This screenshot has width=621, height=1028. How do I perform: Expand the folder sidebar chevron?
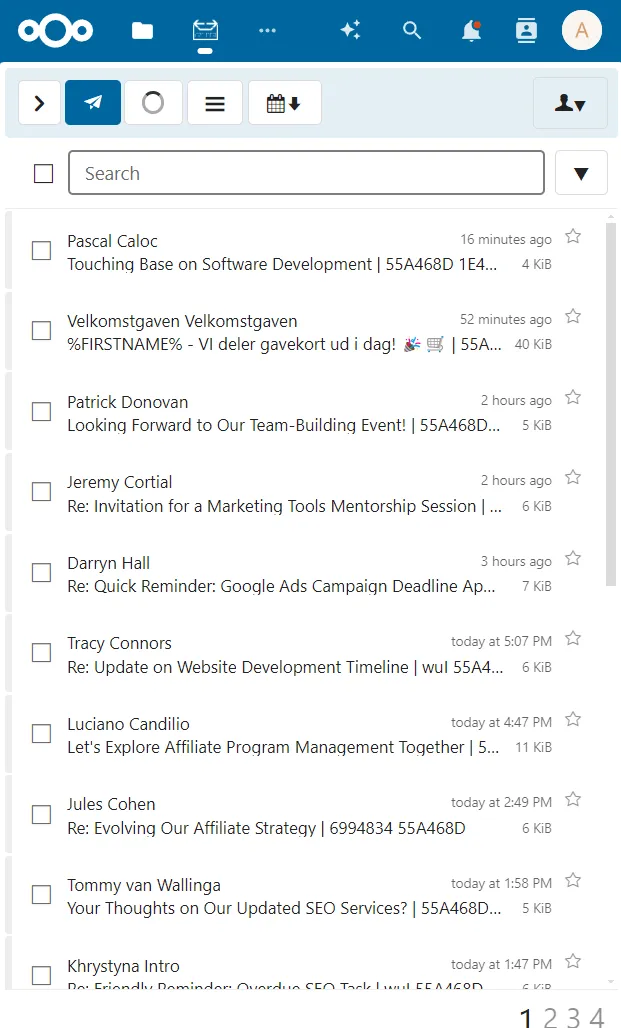coord(39,102)
